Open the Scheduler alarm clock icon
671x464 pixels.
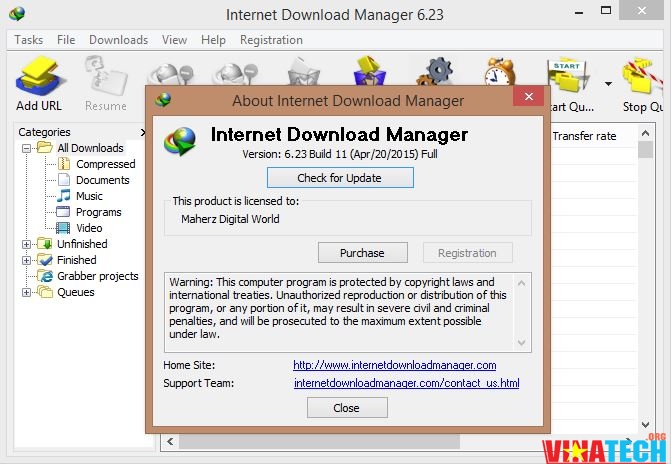pos(500,71)
